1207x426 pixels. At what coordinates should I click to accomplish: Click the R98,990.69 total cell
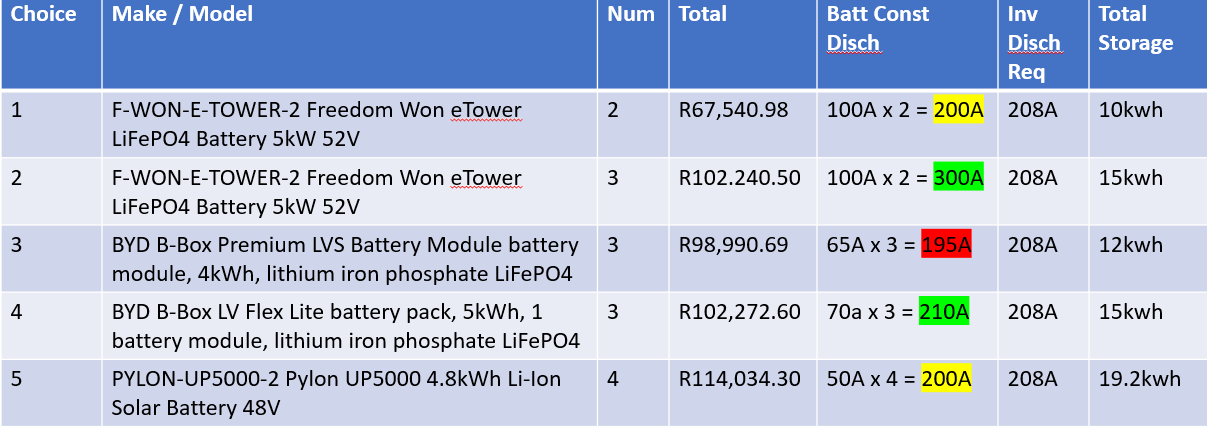click(x=733, y=245)
